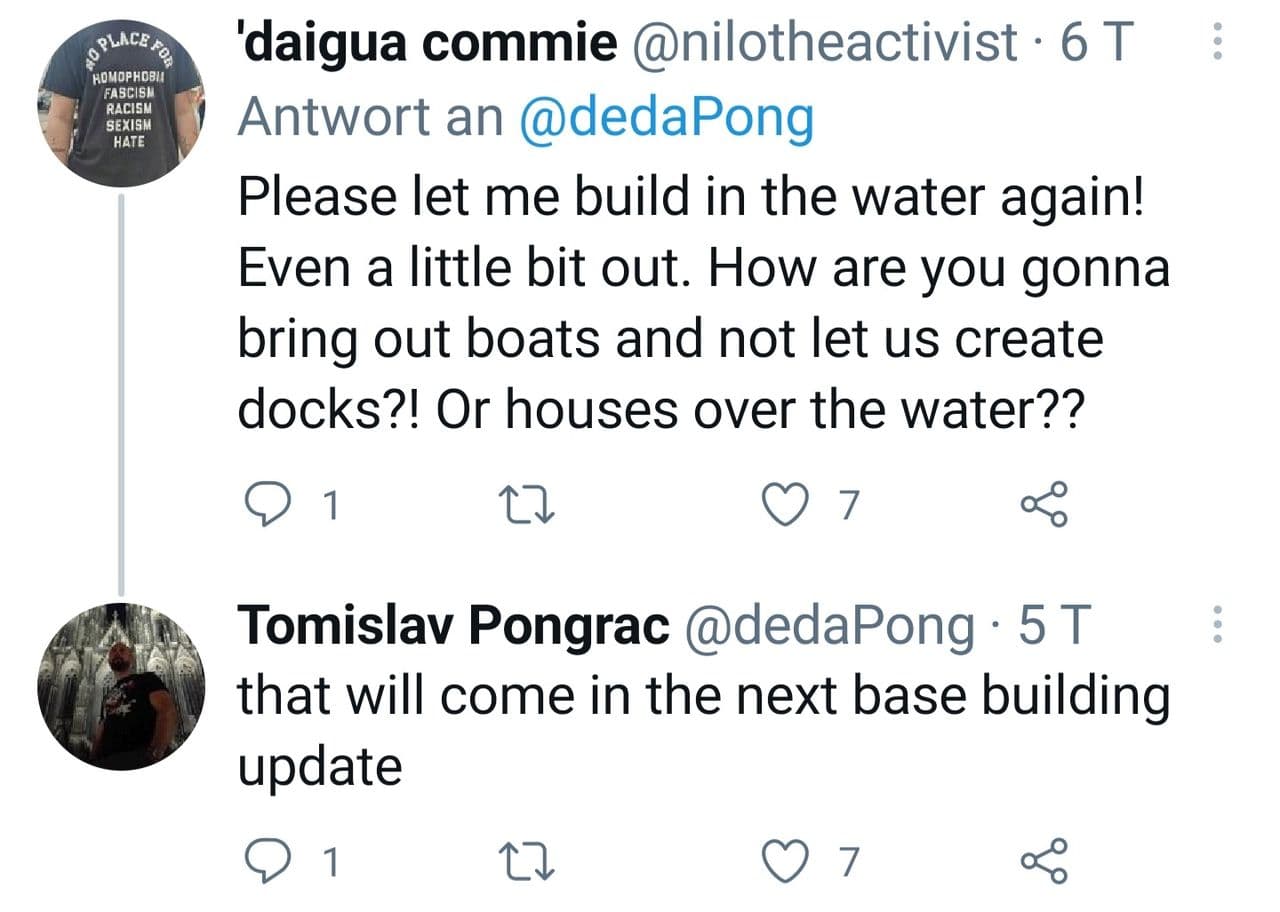Open more options for daigua commie's tweet
Screen dimensions: 1280x912
(x=1217, y=43)
